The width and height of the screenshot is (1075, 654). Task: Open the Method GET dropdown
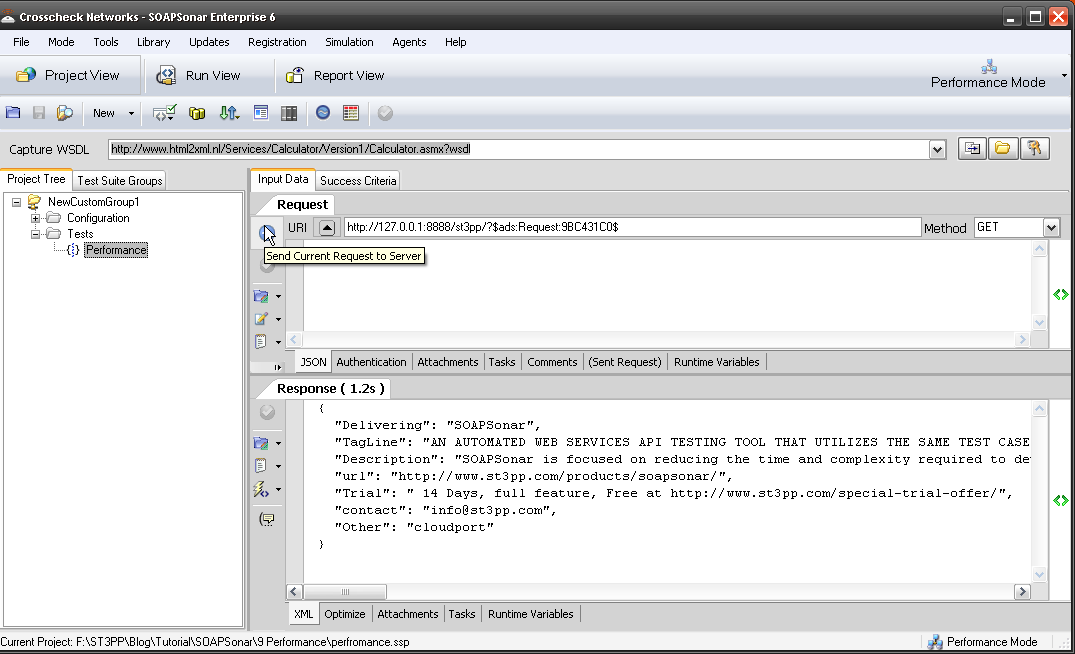(1051, 228)
